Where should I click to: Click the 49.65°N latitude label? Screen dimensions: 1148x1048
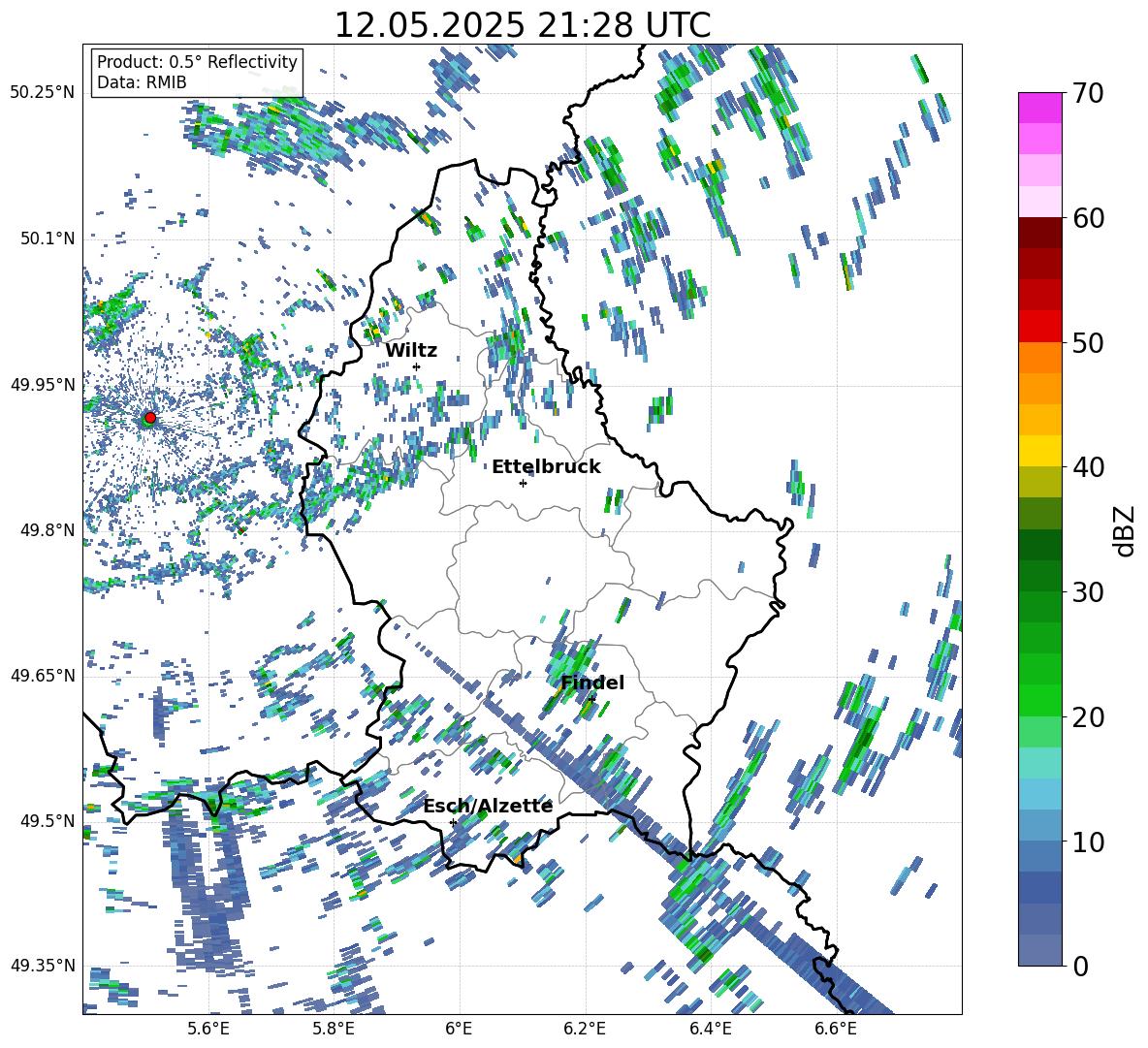[43, 675]
